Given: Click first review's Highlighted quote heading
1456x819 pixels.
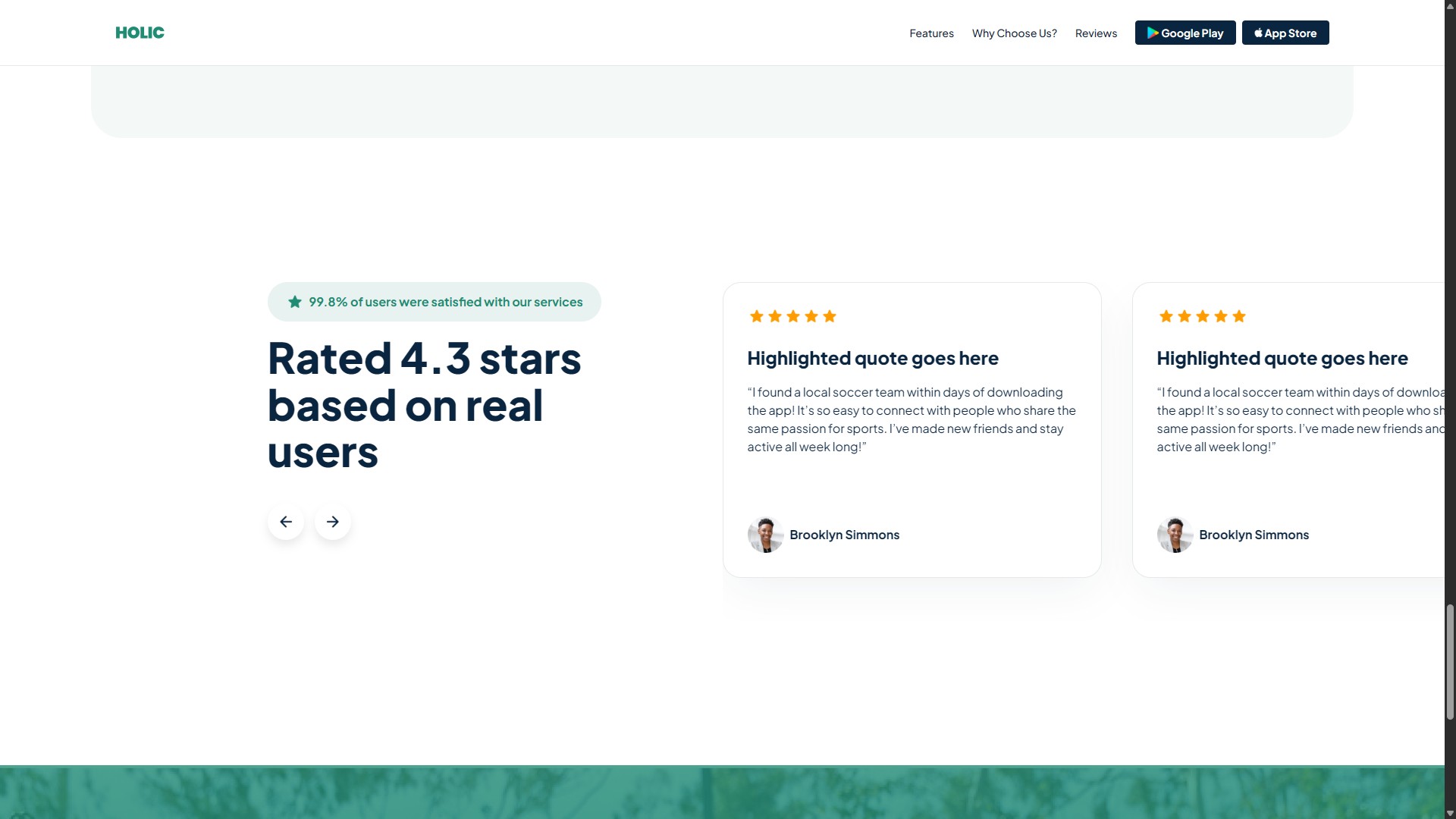Looking at the screenshot, I should click(872, 358).
